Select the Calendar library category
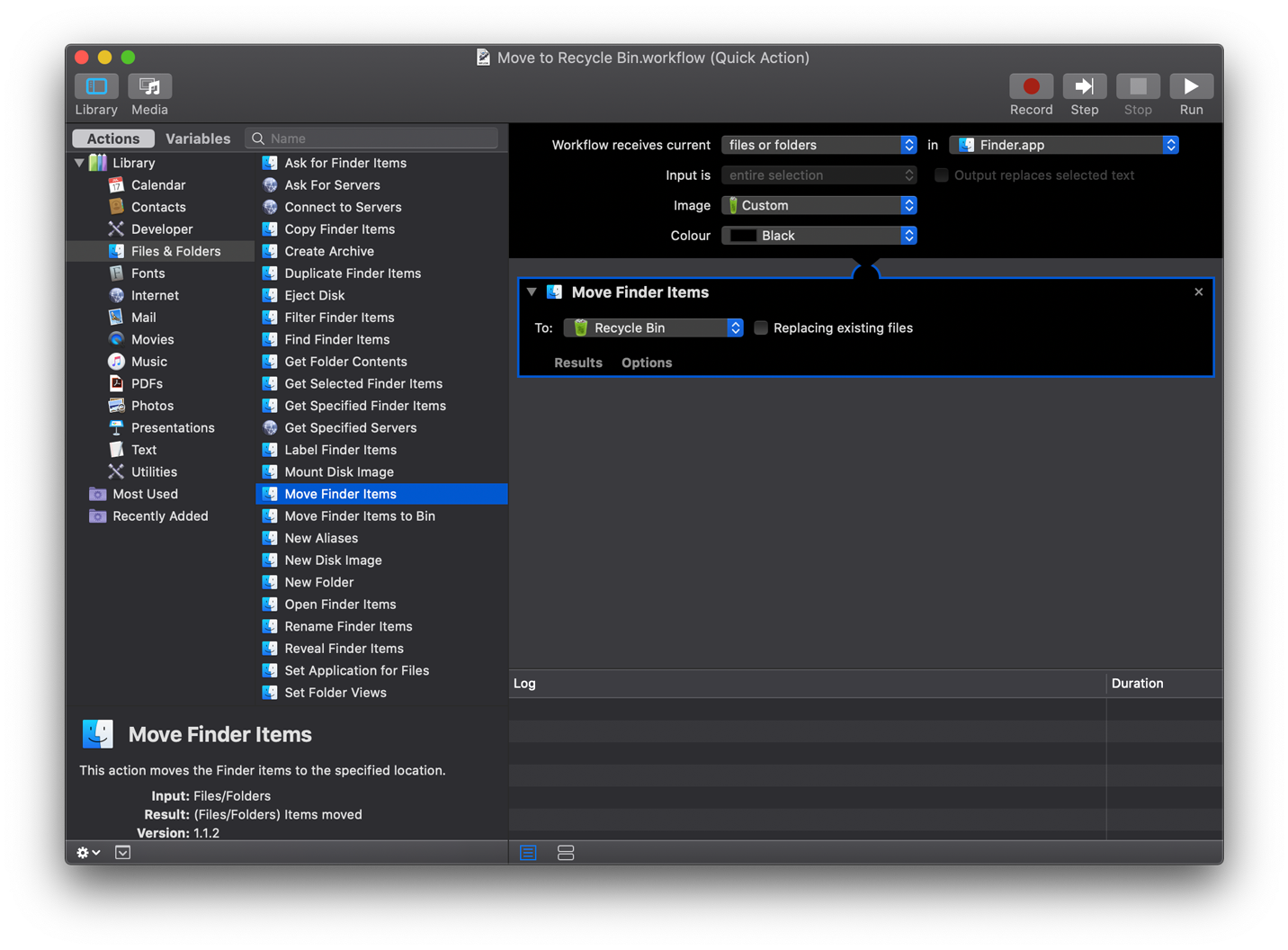The image size is (1288, 950). [159, 184]
